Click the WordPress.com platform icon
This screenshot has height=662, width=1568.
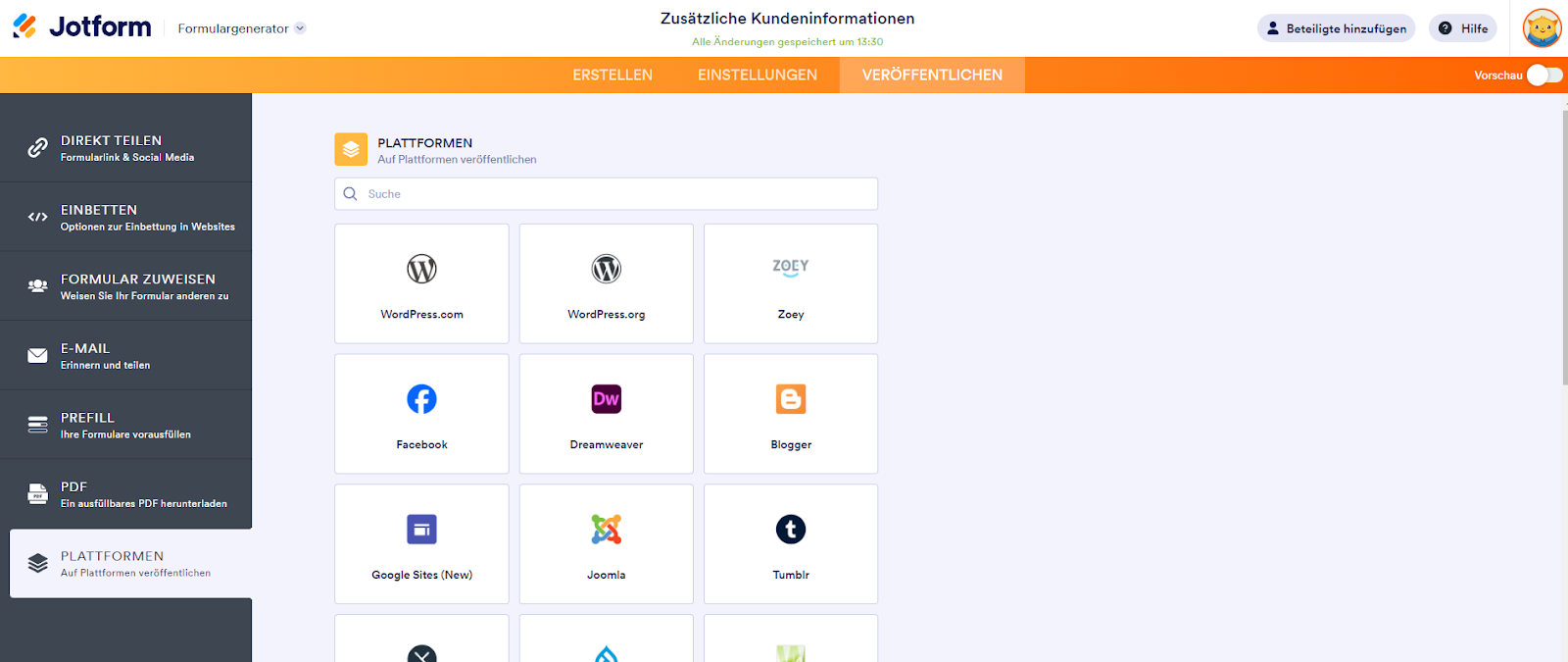tap(421, 269)
